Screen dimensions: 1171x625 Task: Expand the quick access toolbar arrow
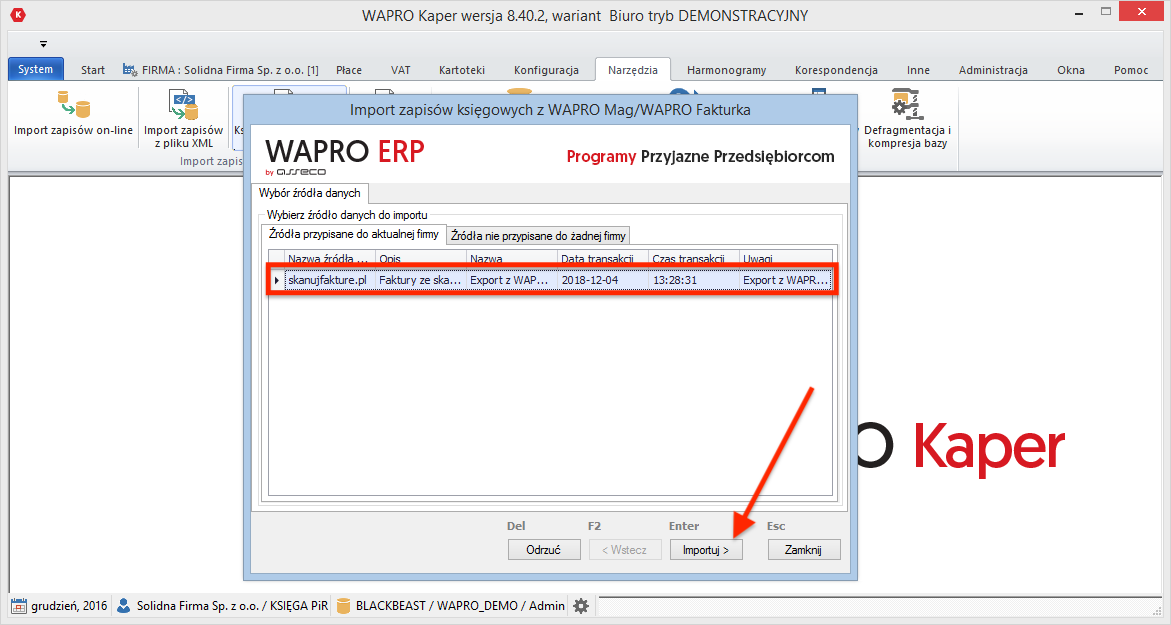(42, 45)
